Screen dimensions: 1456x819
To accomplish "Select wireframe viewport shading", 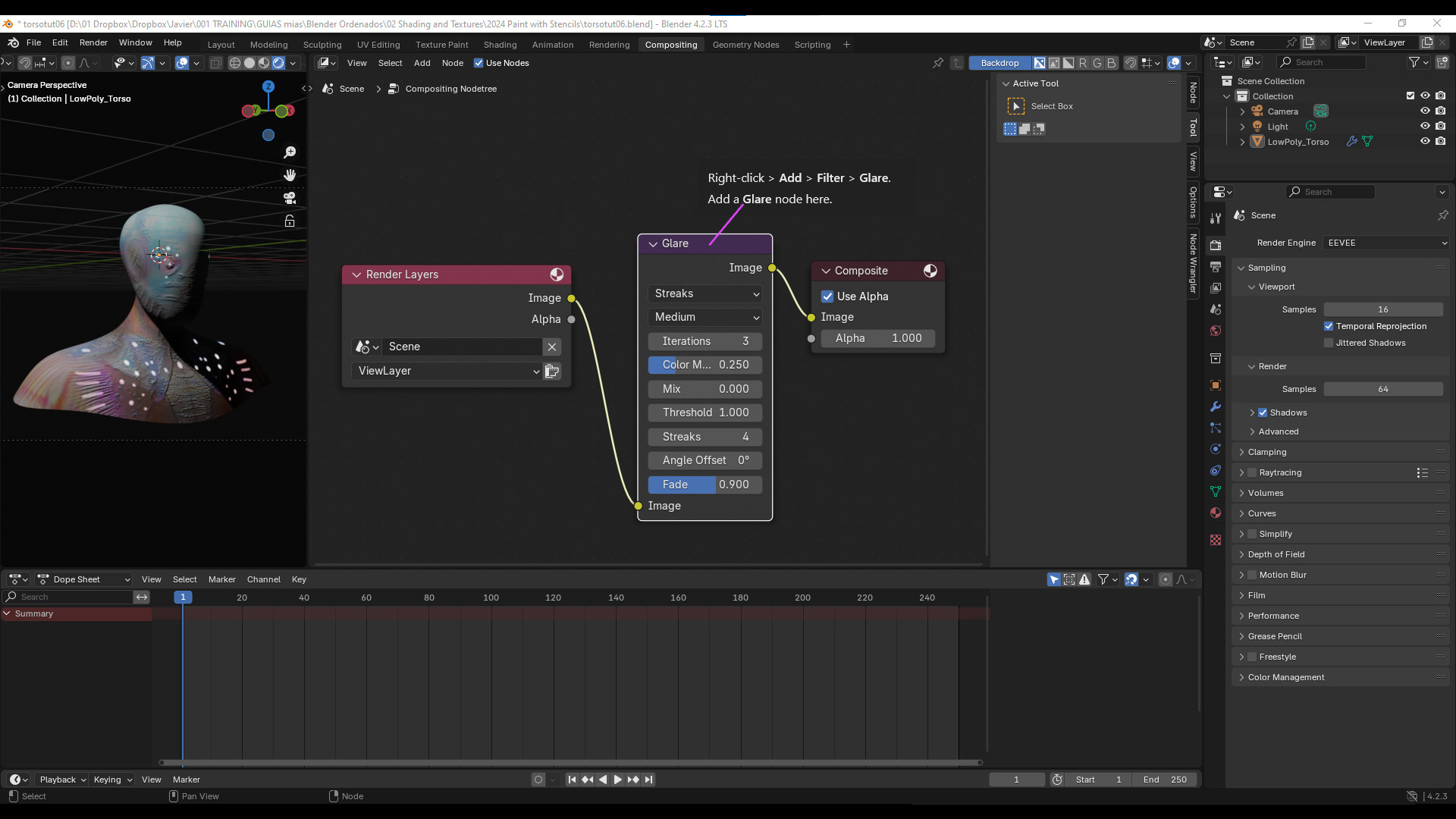I will point(235,63).
